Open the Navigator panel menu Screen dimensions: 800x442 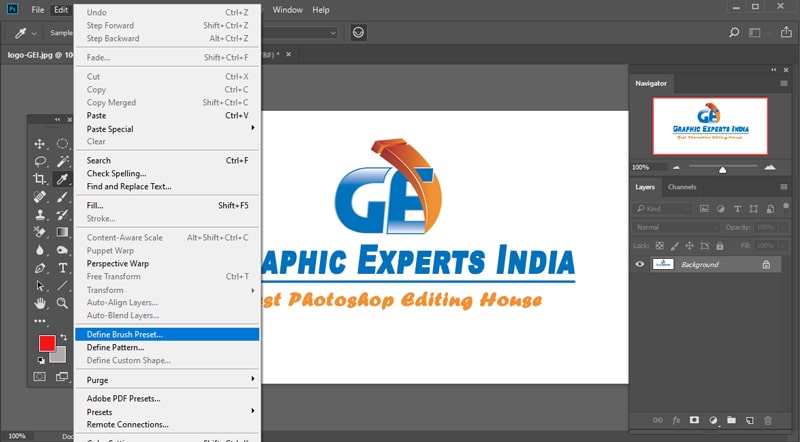tap(784, 83)
